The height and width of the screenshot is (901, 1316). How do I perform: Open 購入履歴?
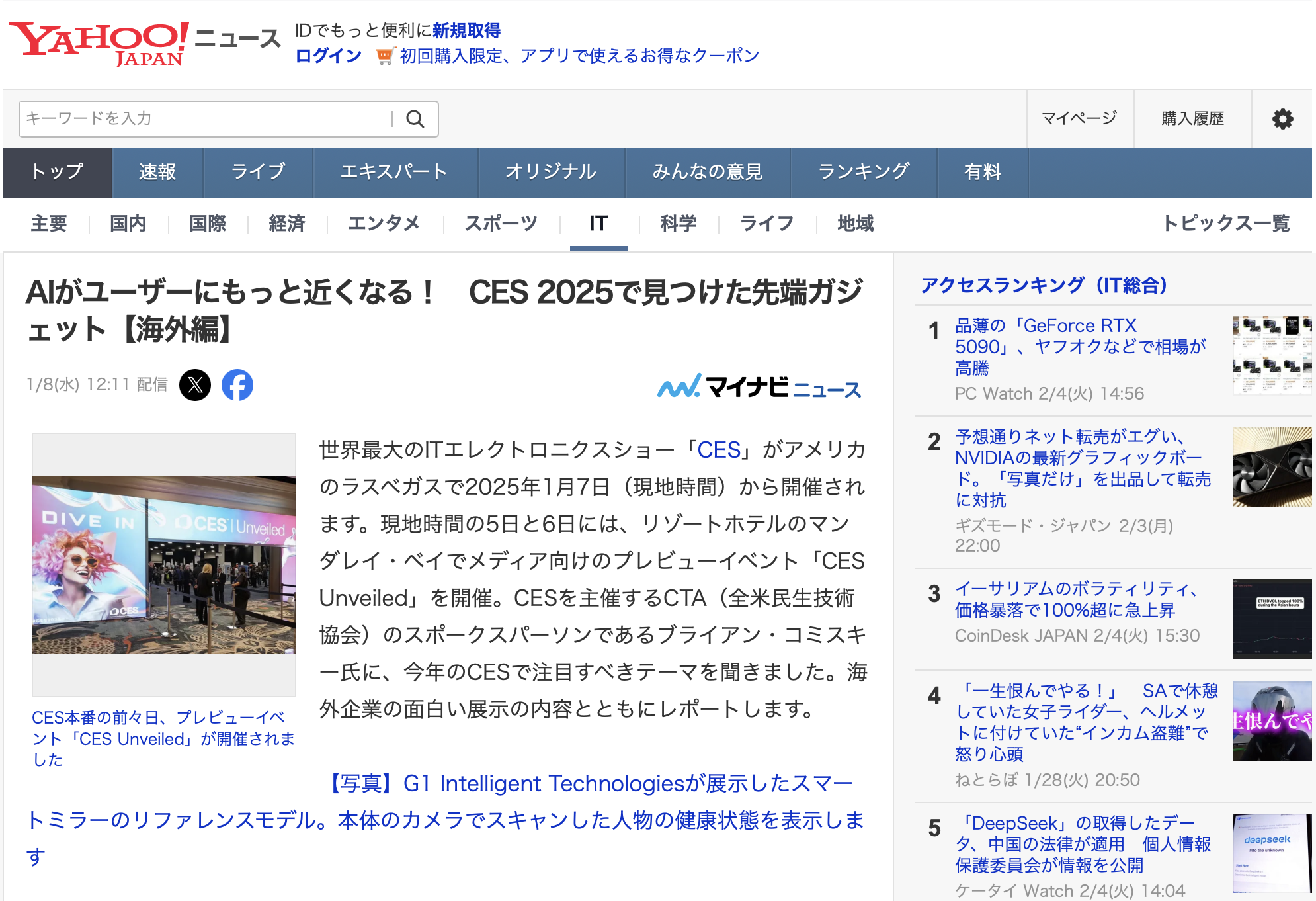point(1192,118)
